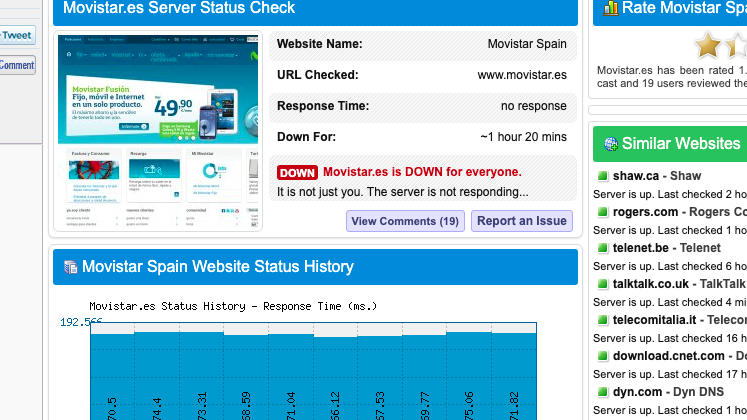Click the 192.566 axis label on chart

[81, 322]
